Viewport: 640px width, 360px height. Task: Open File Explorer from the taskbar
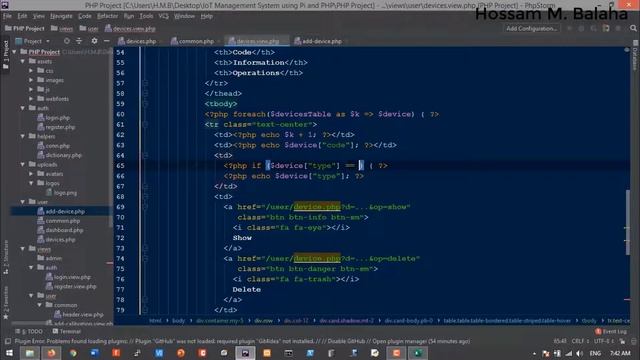tap(30, 353)
